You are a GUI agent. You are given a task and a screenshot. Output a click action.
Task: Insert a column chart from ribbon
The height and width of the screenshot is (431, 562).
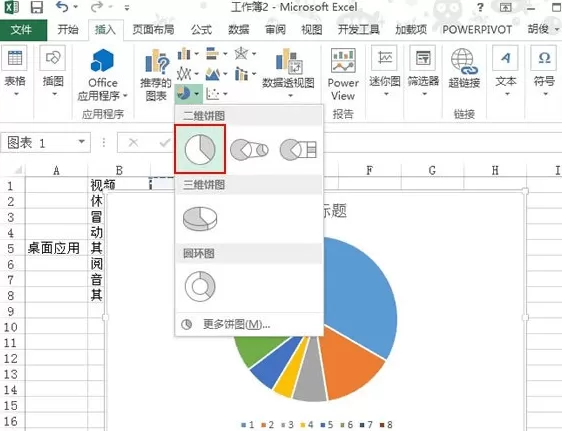point(184,54)
